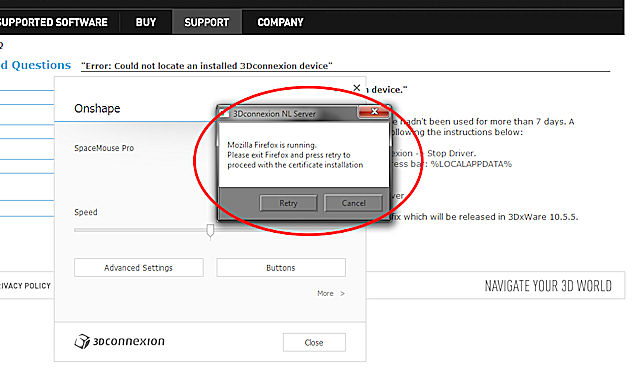Image resolution: width=640 pixels, height=392 pixels.
Task: Click the Onshape title text
Action: coord(97,109)
